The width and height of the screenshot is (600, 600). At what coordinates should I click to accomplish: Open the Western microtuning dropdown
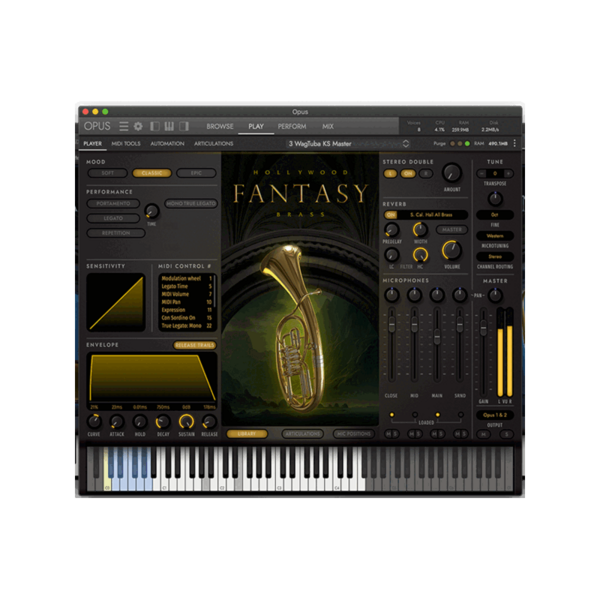(x=495, y=236)
